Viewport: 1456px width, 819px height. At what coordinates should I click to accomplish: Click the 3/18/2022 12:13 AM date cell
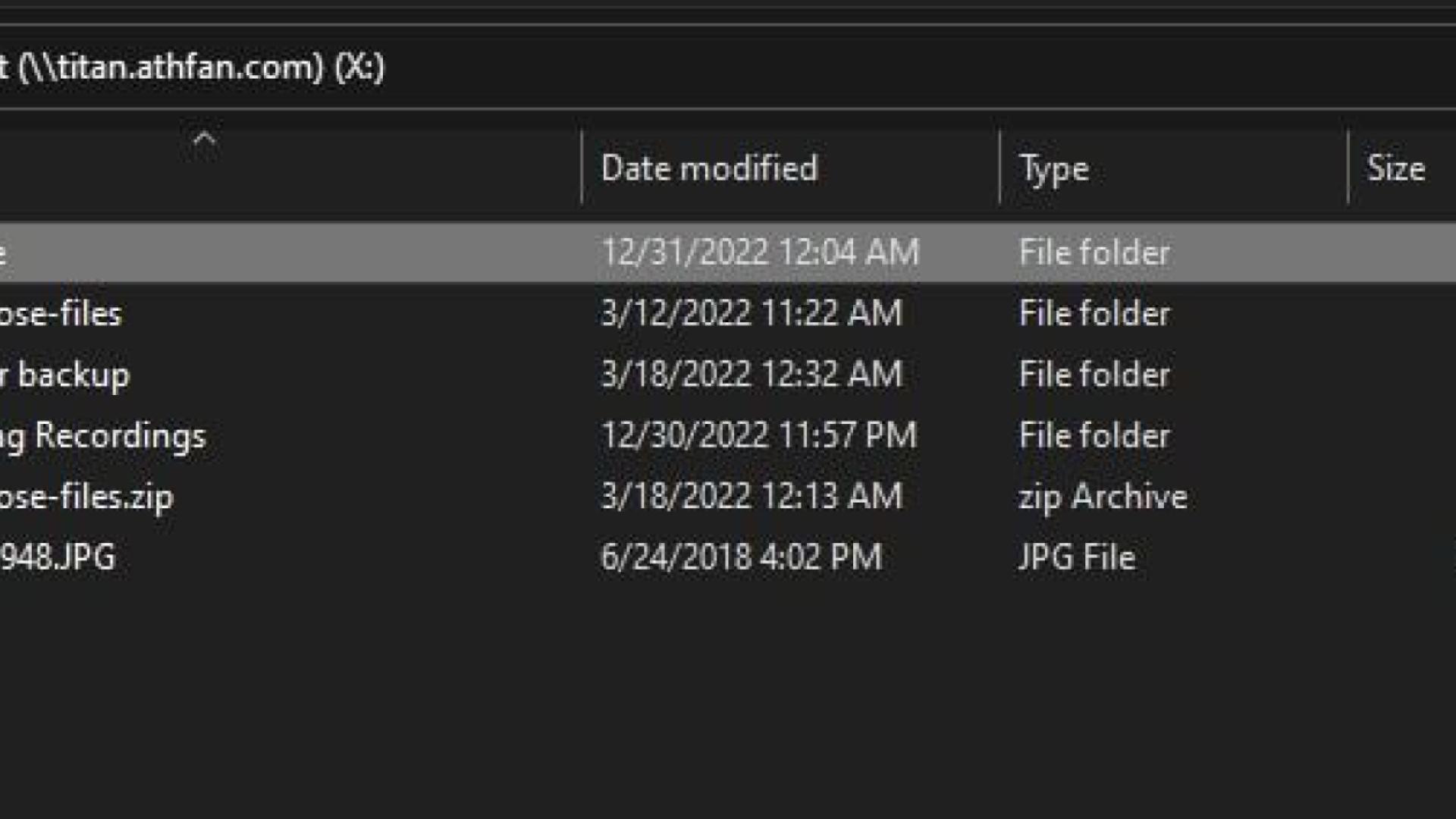pyautogui.click(x=752, y=497)
